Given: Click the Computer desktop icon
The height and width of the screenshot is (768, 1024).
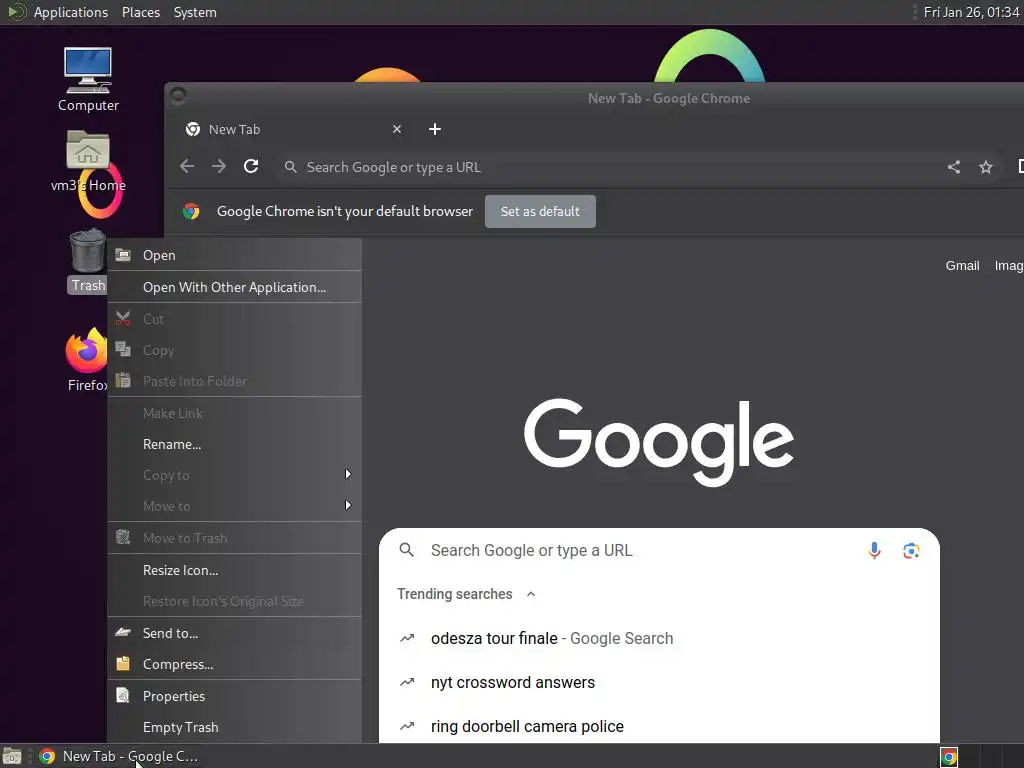Looking at the screenshot, I should [x=88, y=78].
